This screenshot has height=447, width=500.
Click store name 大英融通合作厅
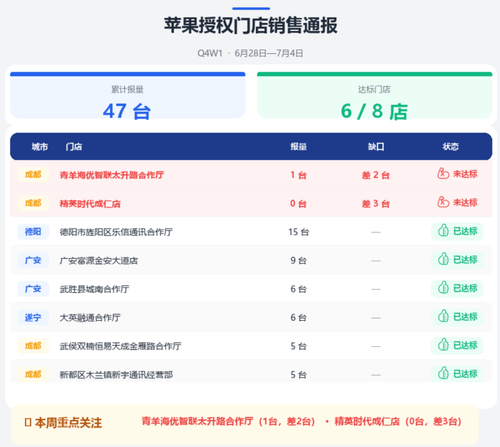tap(90, 318)
